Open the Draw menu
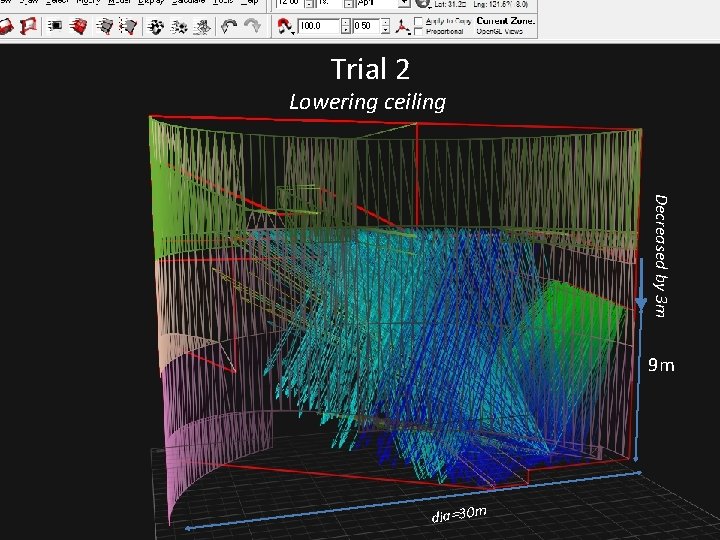The height and width of the screenshot is (540, 720). pos(31,2)
